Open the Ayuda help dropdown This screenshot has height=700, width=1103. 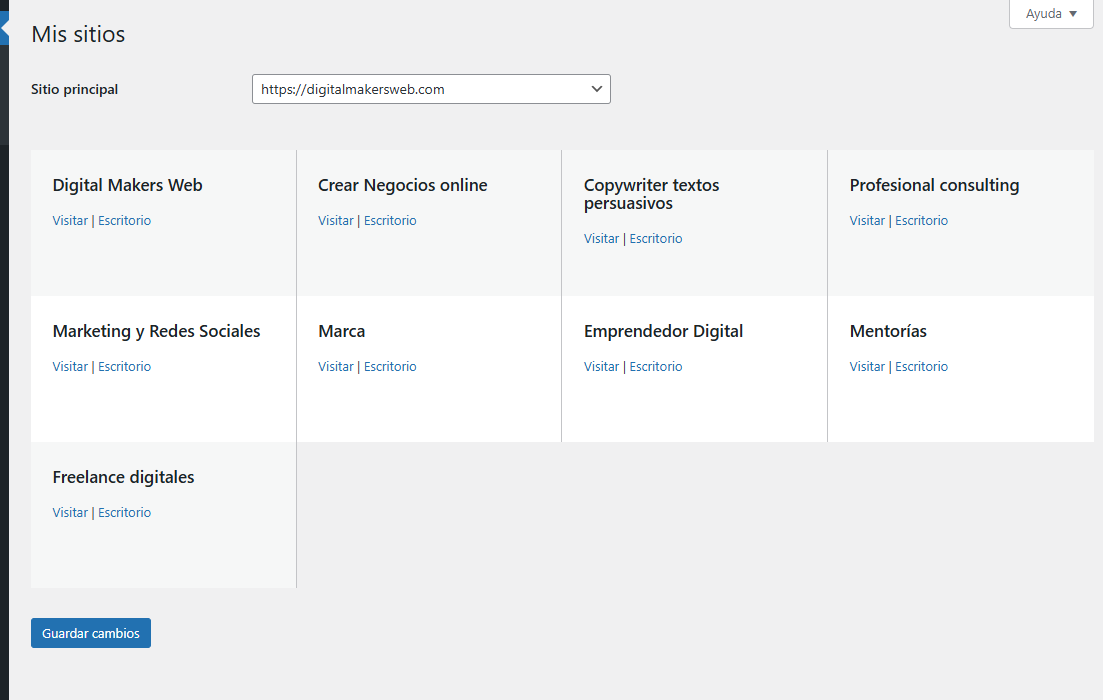[1051, 14]
